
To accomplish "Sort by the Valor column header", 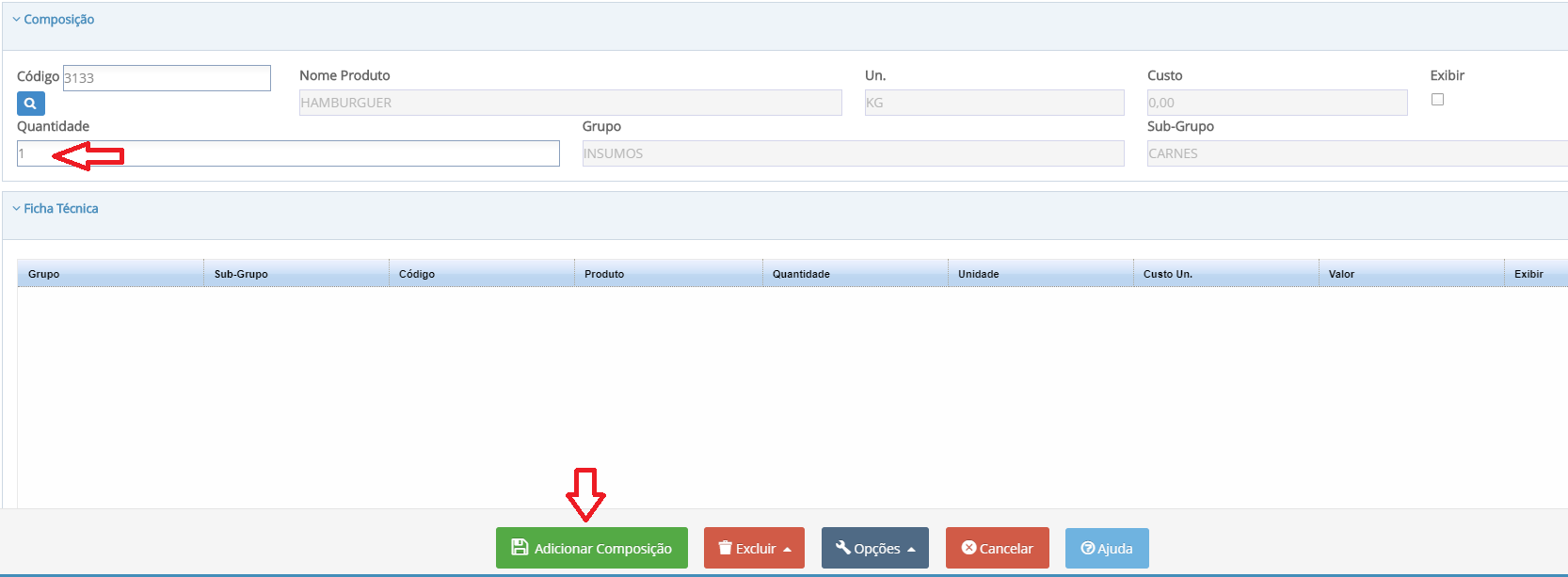I will 1411,274.
